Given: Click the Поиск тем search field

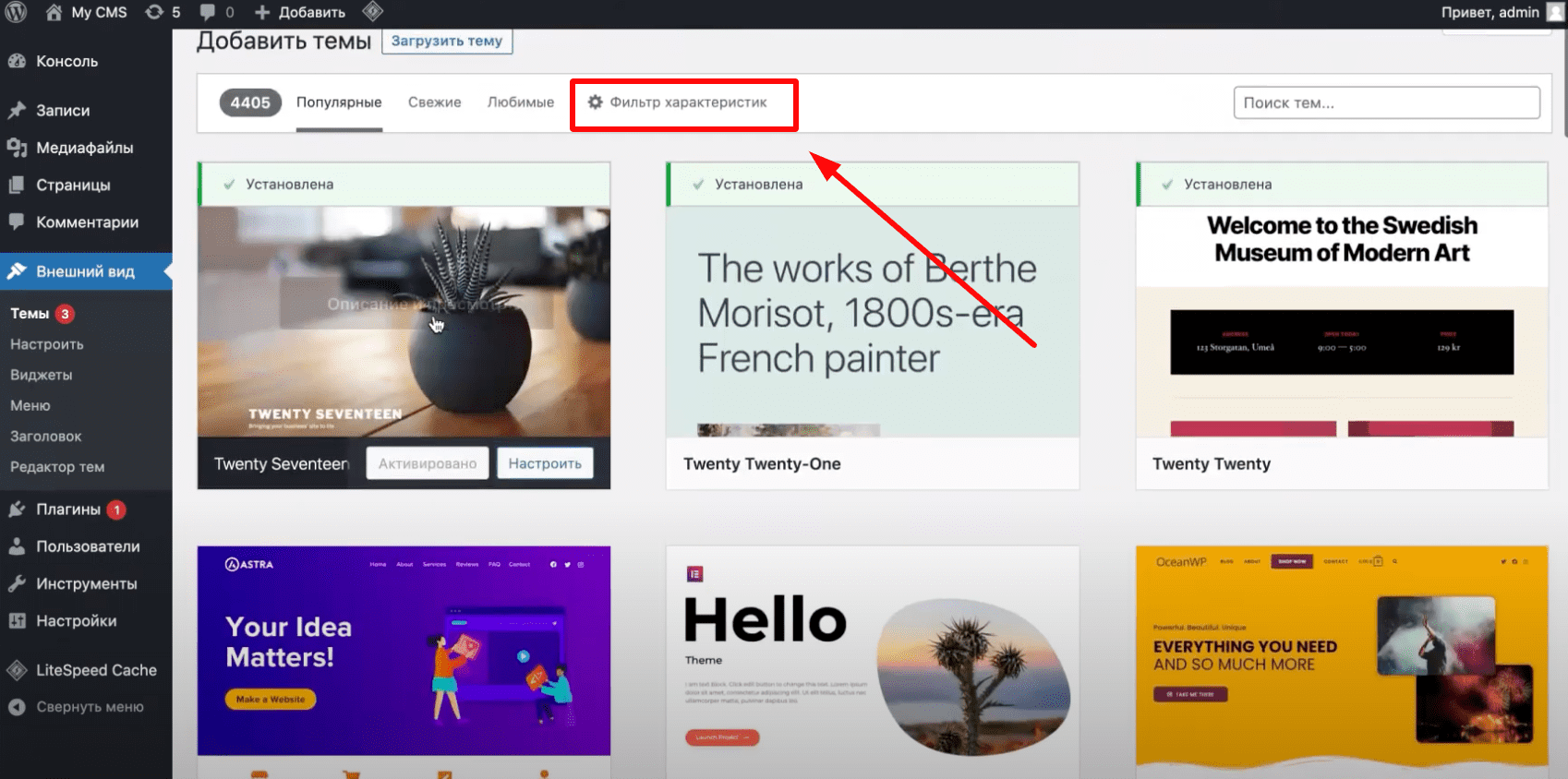Looking at the screenshot, I should point(1386,102).
